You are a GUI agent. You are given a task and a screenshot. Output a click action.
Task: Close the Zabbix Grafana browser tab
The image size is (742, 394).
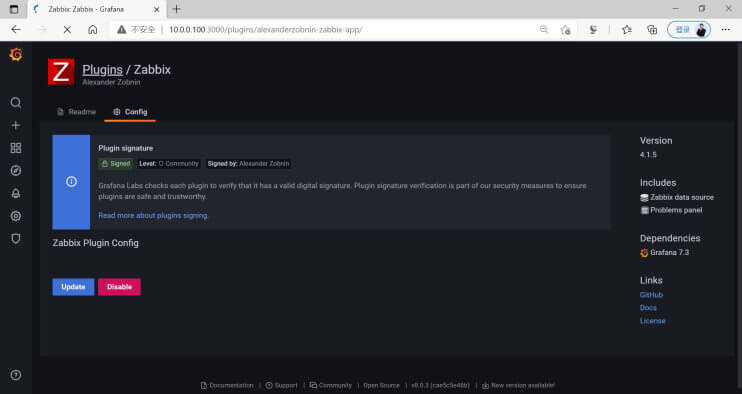click(157, 9)
